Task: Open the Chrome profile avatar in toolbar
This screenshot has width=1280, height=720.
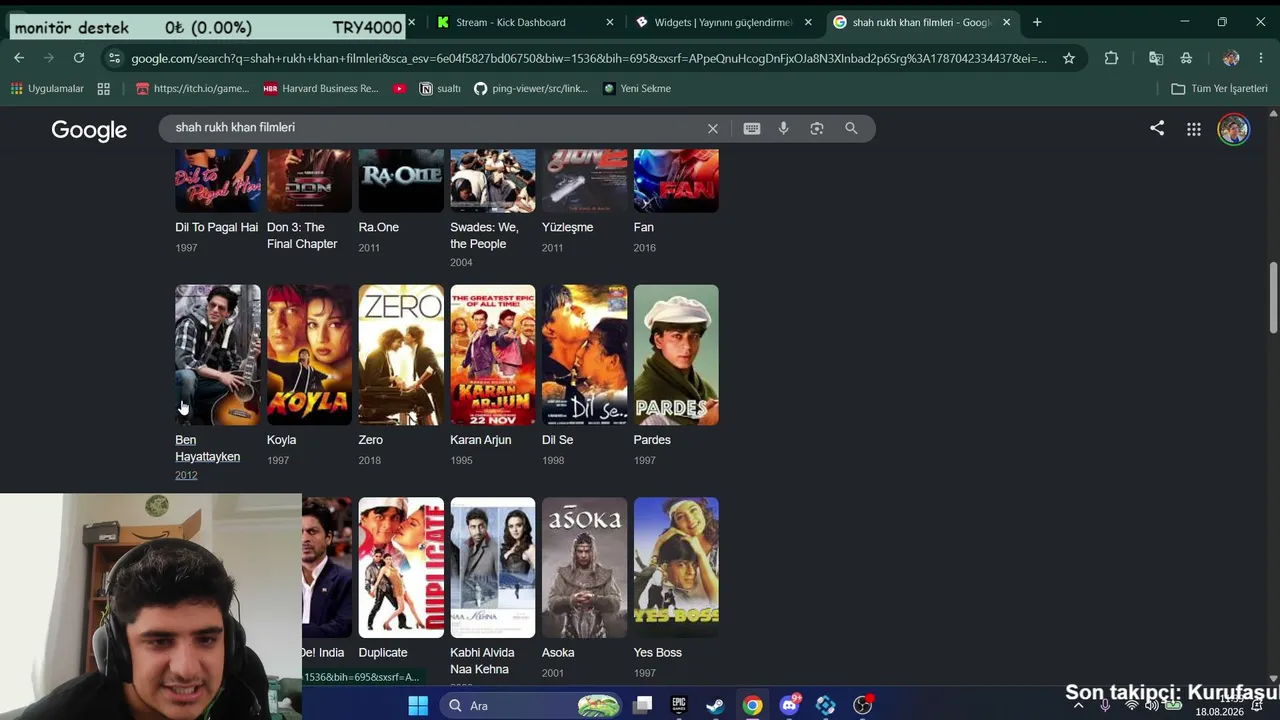Action: click(x=1231, y=58)
